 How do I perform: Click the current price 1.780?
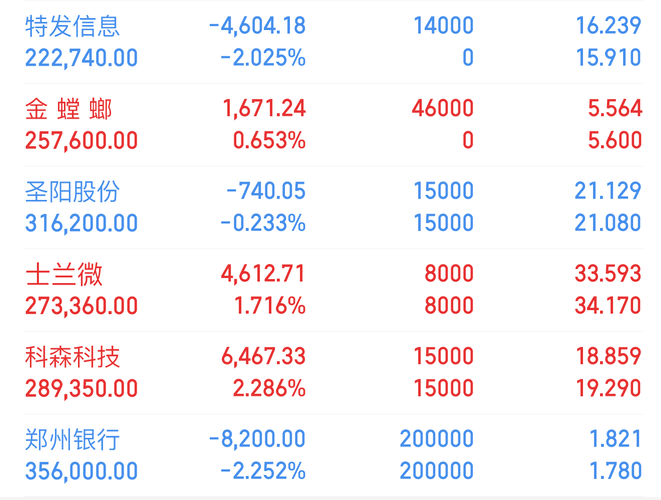[615, 471]
